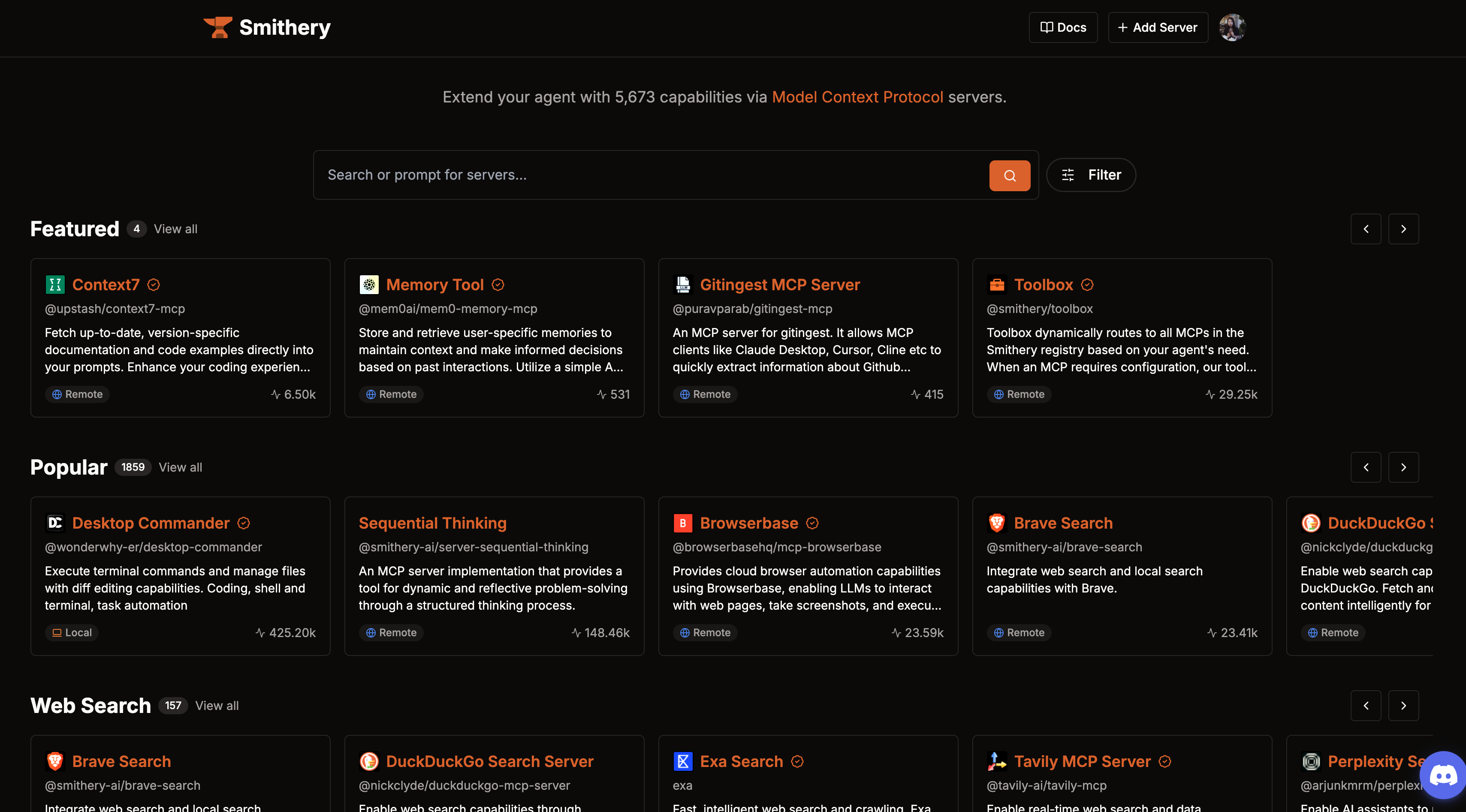Click the Remote tag on Context7 card

pyautogui.click(x=77, y=394)
